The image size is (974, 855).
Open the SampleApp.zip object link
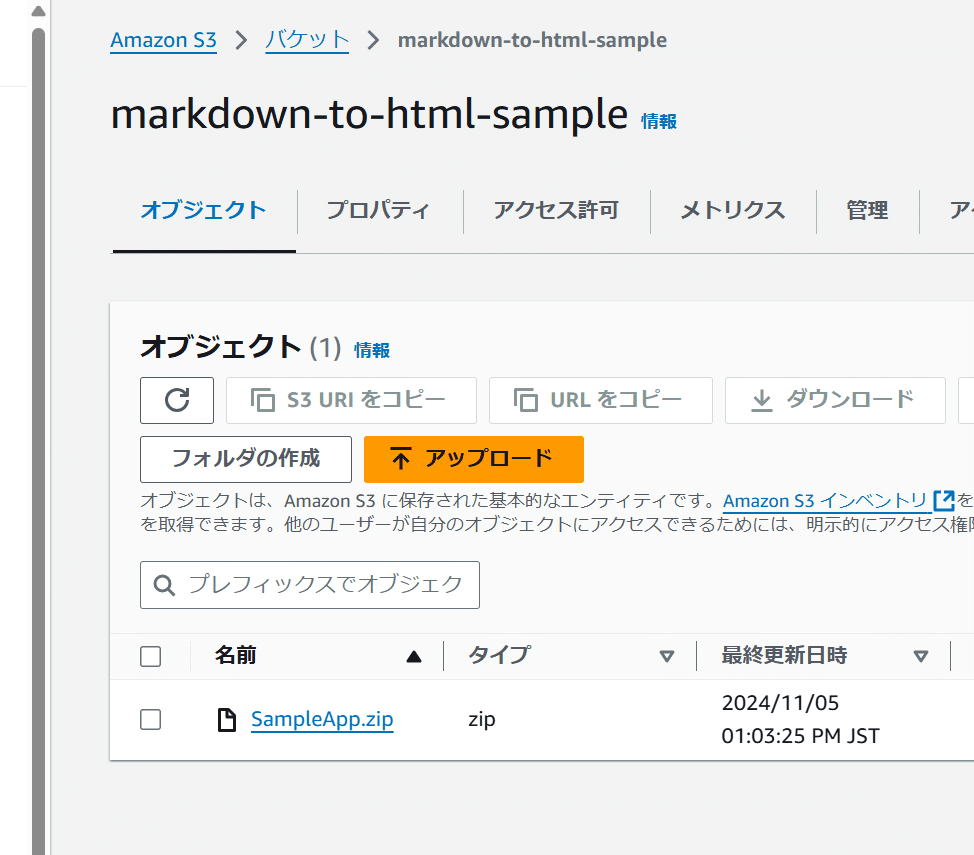click(x=322, y=719)
